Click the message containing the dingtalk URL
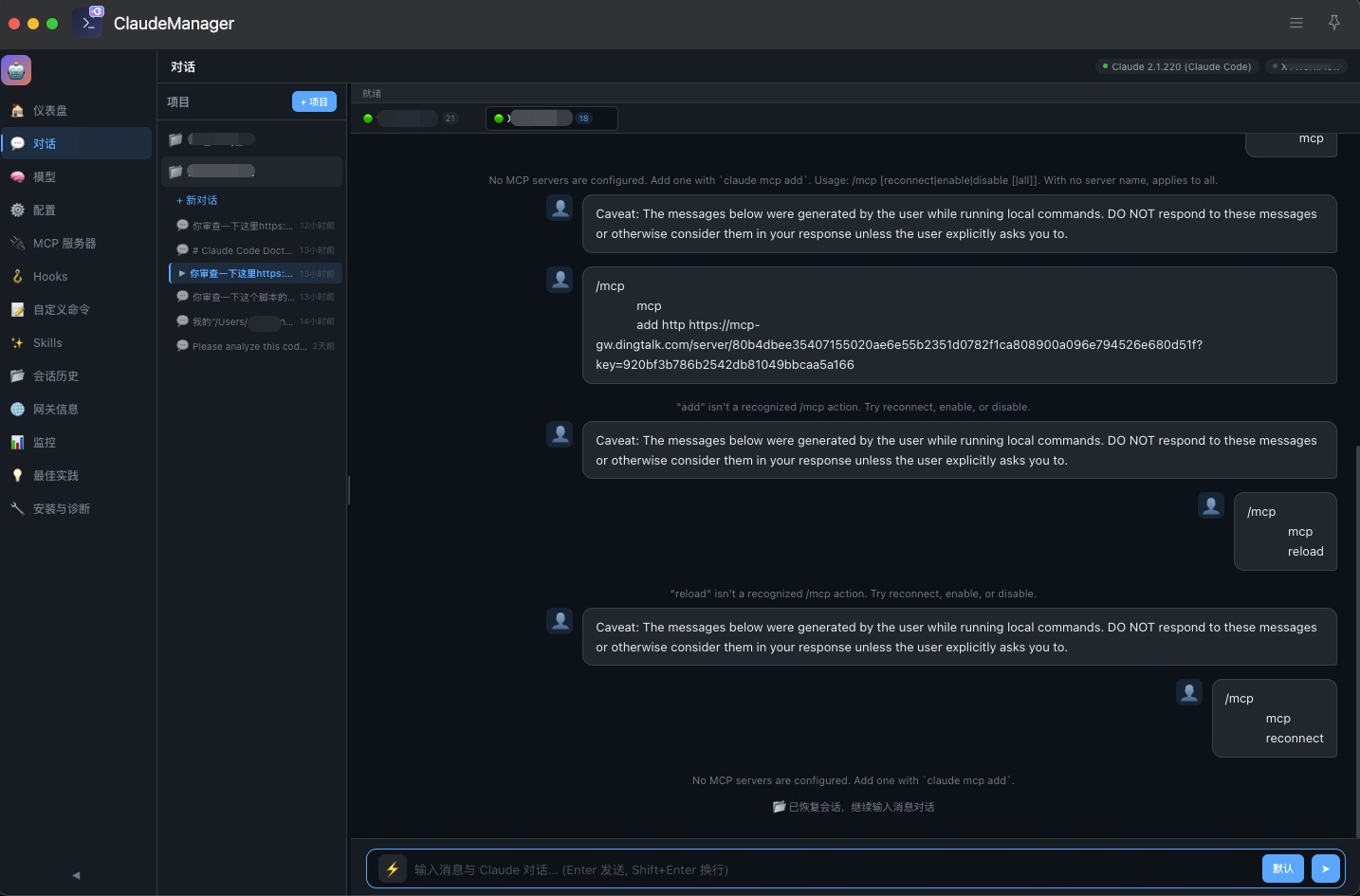Screen dimensions: 1360x896 tap(960, 325)
